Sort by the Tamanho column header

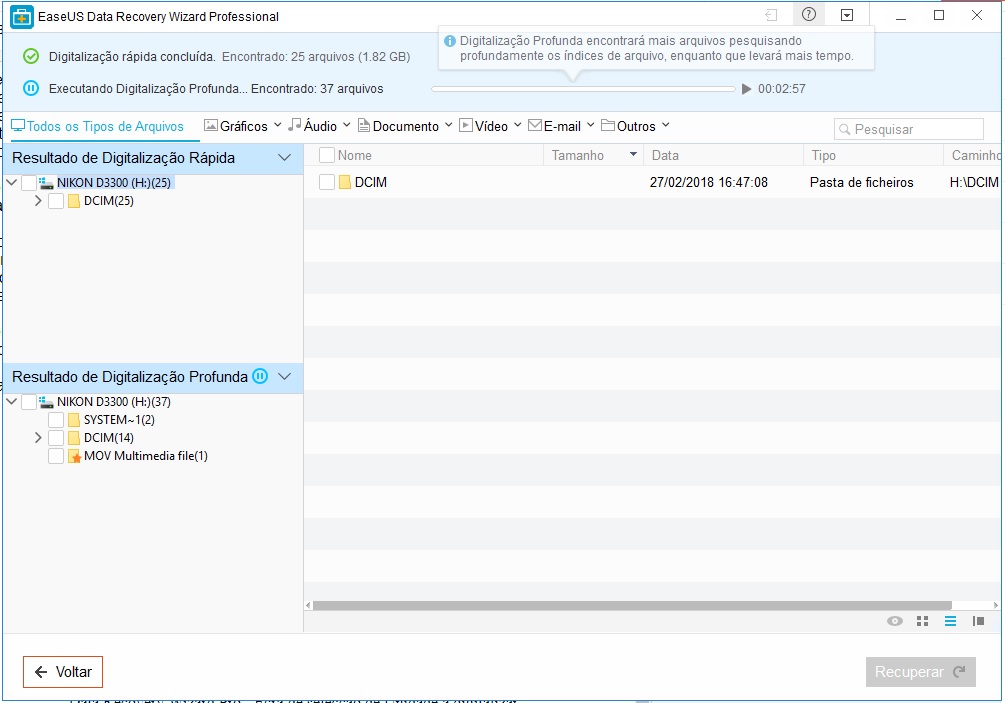(577, 155)
